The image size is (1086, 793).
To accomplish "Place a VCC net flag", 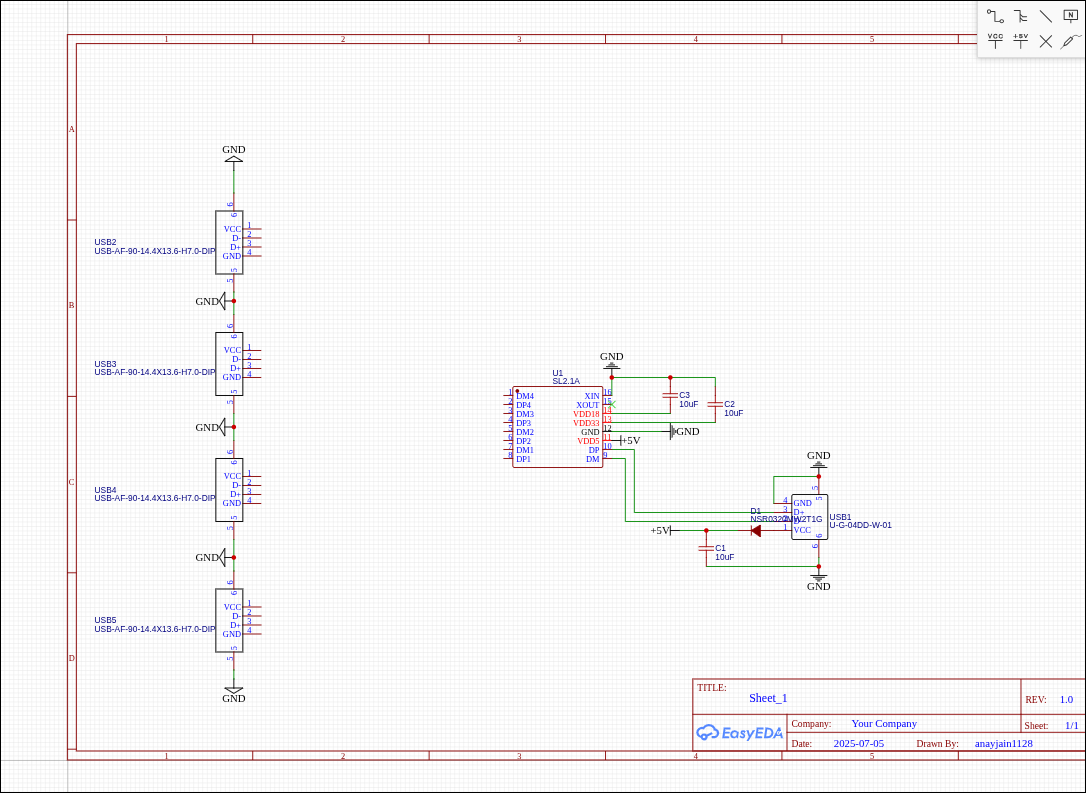I will pyautogui.click(x=995, y=41).
